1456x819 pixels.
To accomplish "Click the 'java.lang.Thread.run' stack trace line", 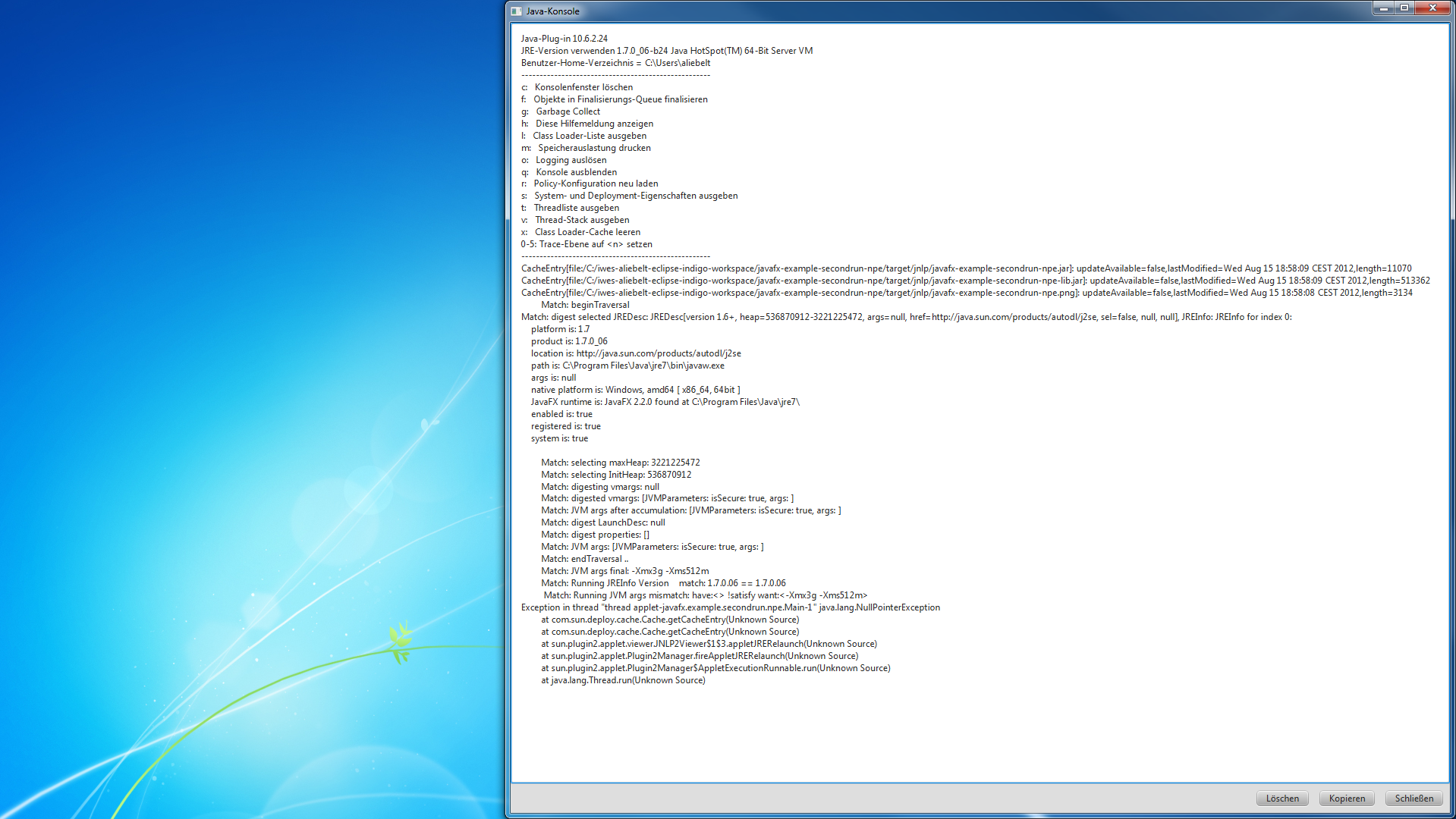I will click(623, 680).
